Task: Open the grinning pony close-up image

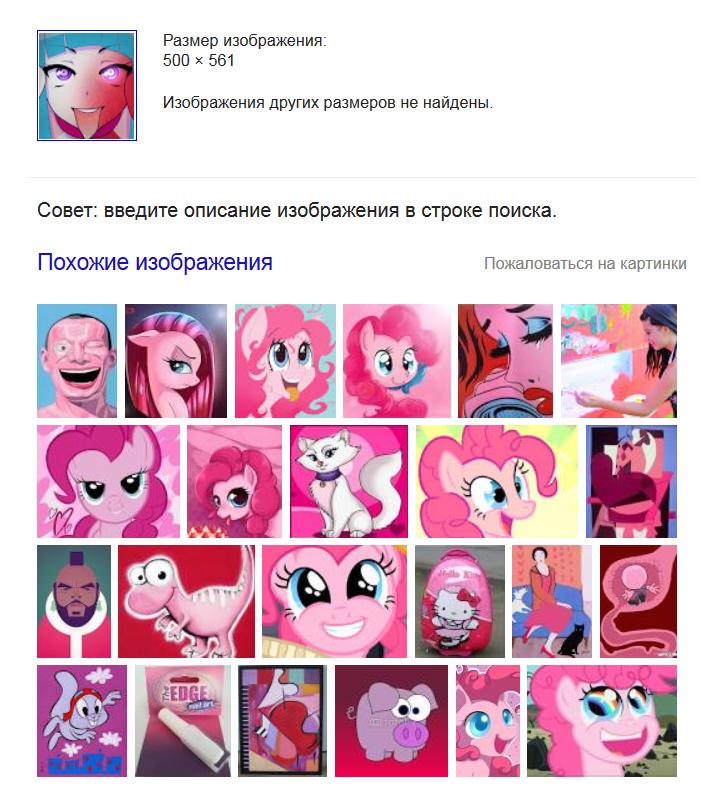Action: 334,602
